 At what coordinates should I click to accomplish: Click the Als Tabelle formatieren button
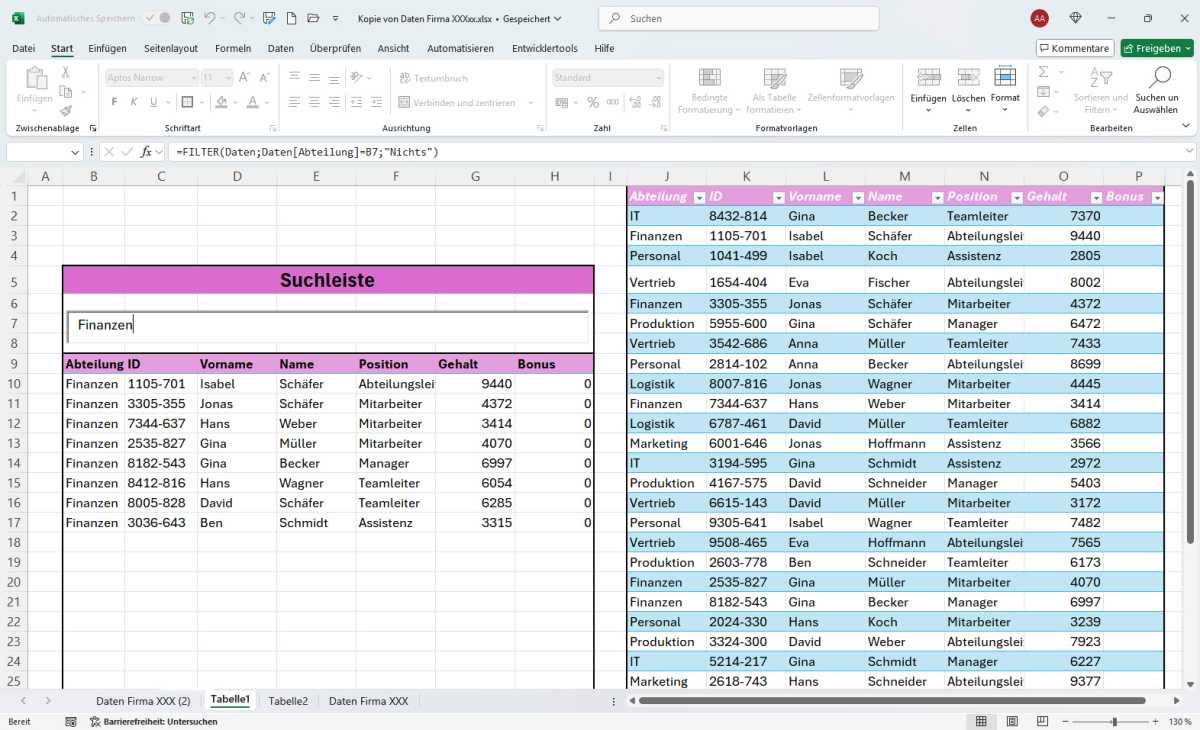click(774, 91)
